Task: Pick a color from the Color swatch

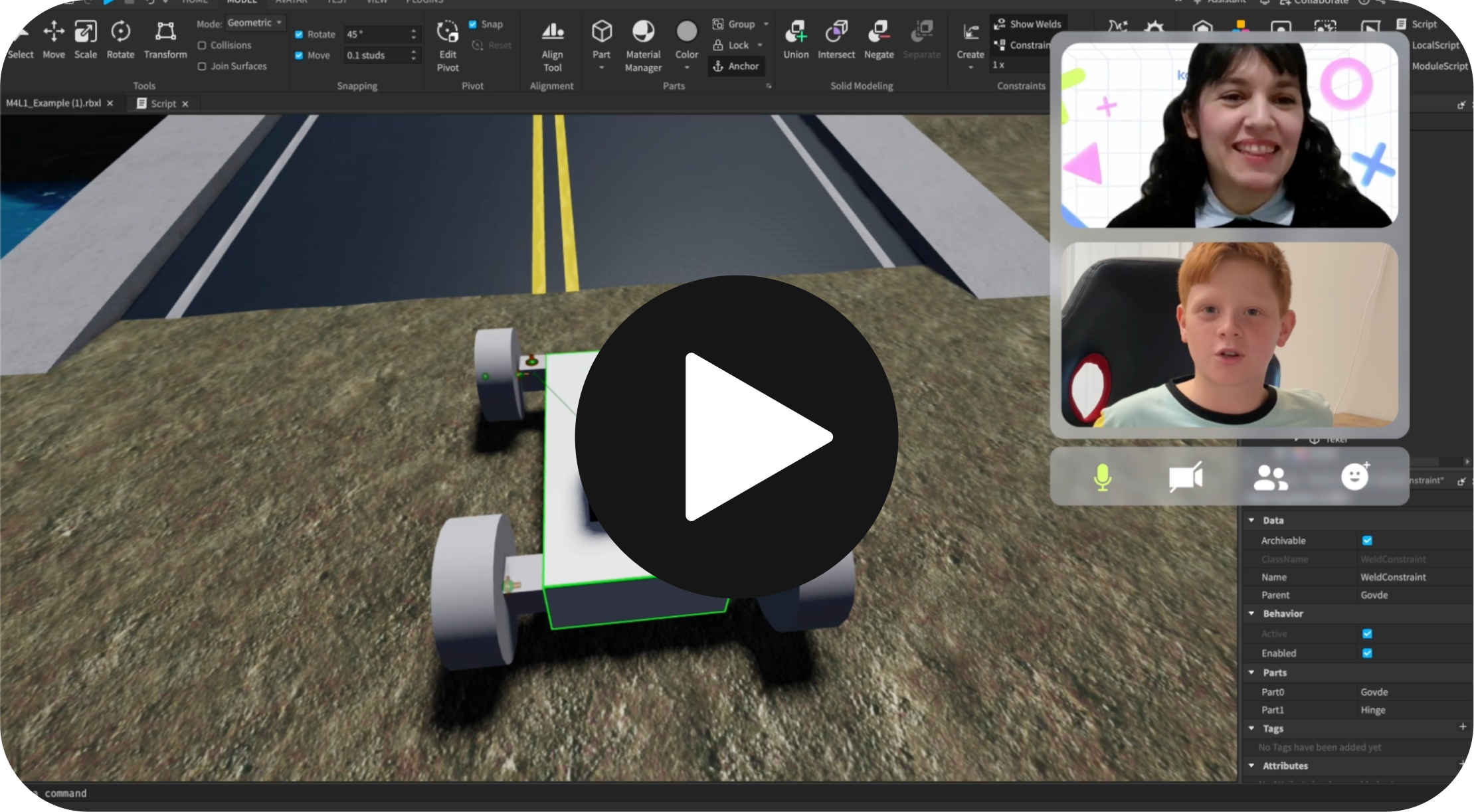Action: [x=687, y=31]
